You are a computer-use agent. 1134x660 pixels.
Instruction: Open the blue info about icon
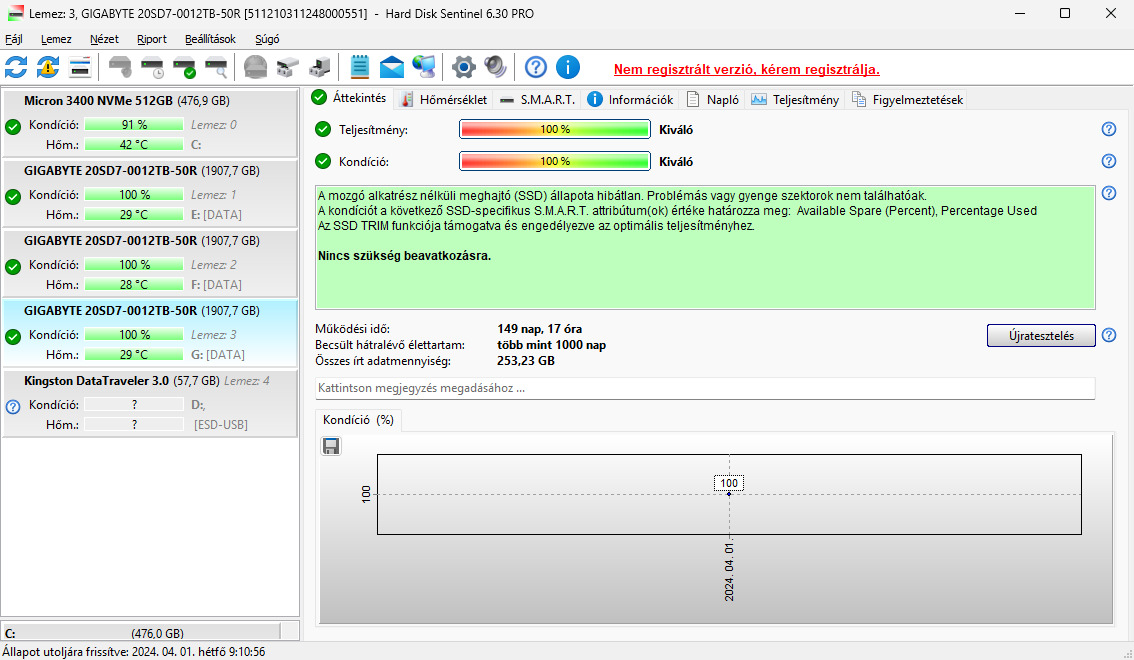point(568,67)
